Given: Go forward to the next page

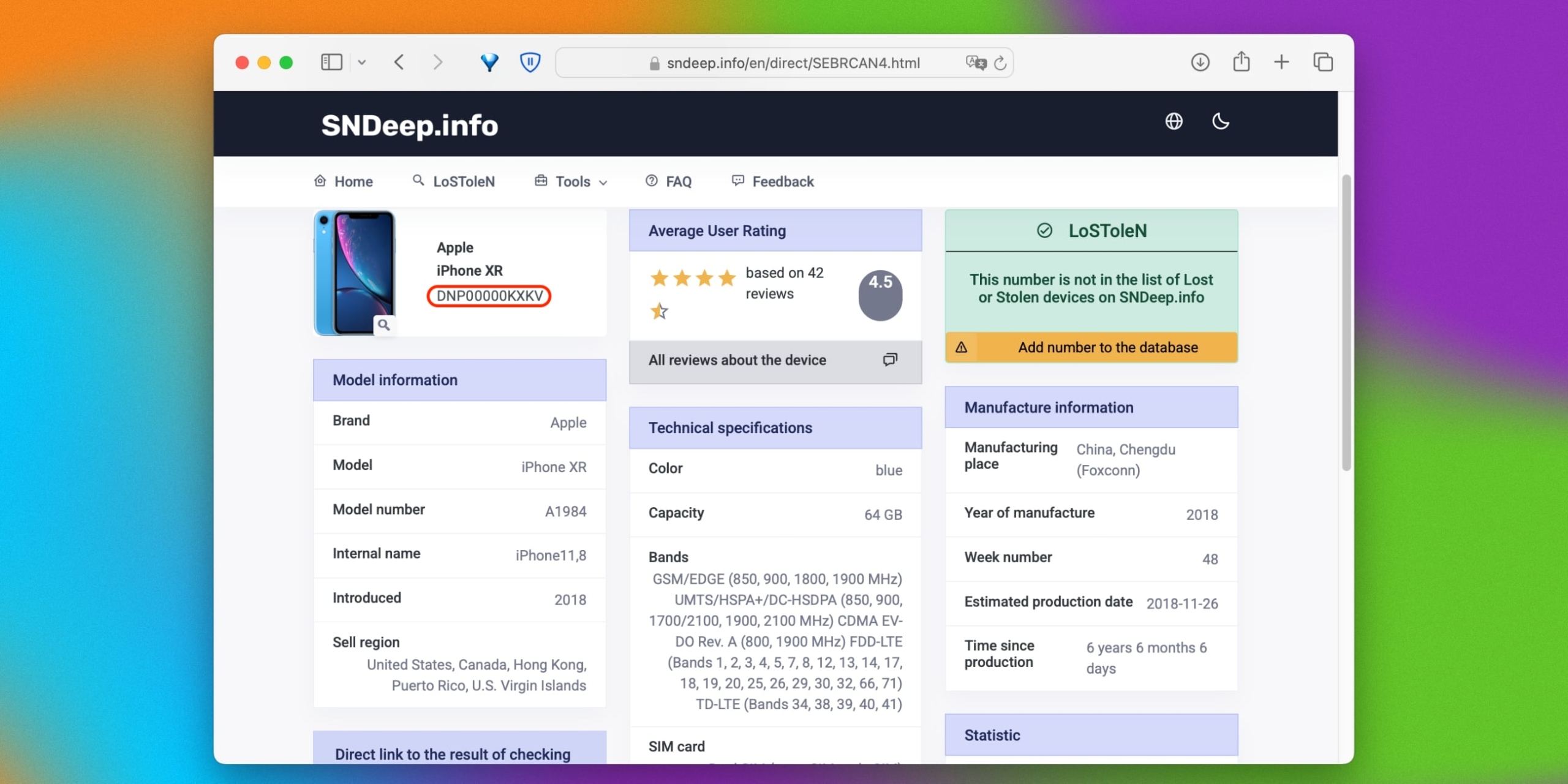Looking at the screenshot, I should [x=437, y=62].
